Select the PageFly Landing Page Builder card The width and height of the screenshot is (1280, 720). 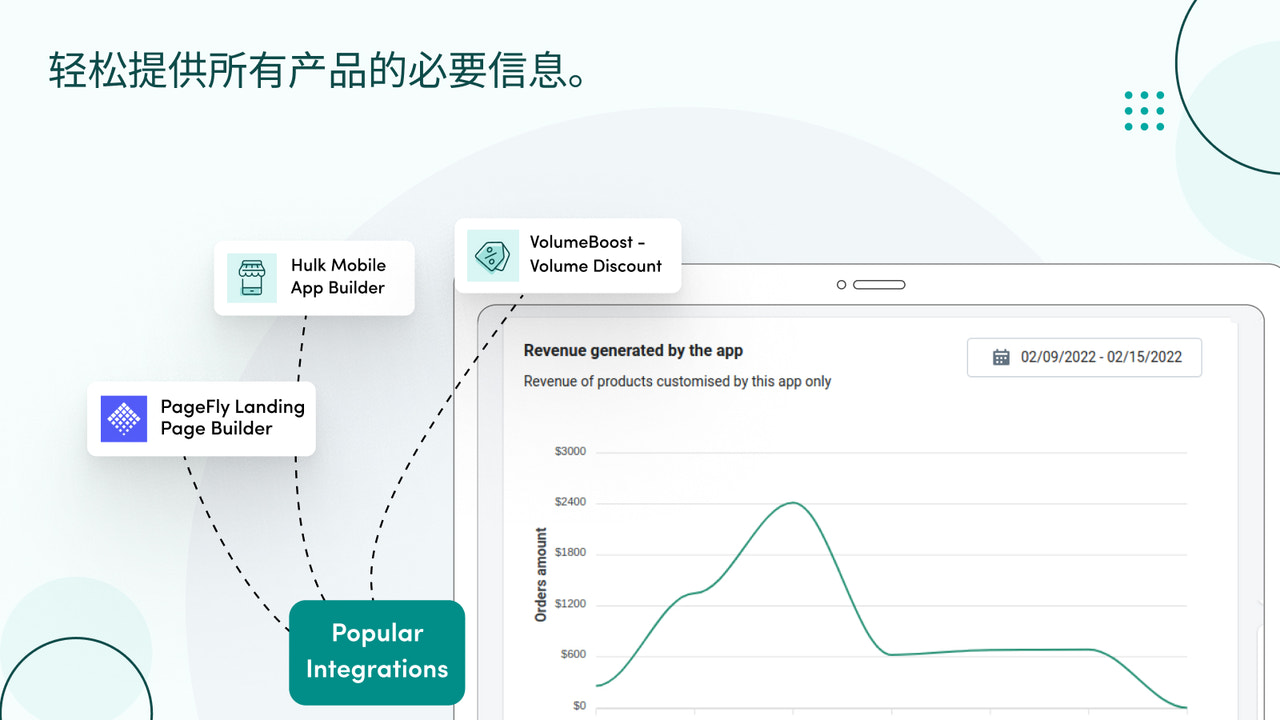201,418
